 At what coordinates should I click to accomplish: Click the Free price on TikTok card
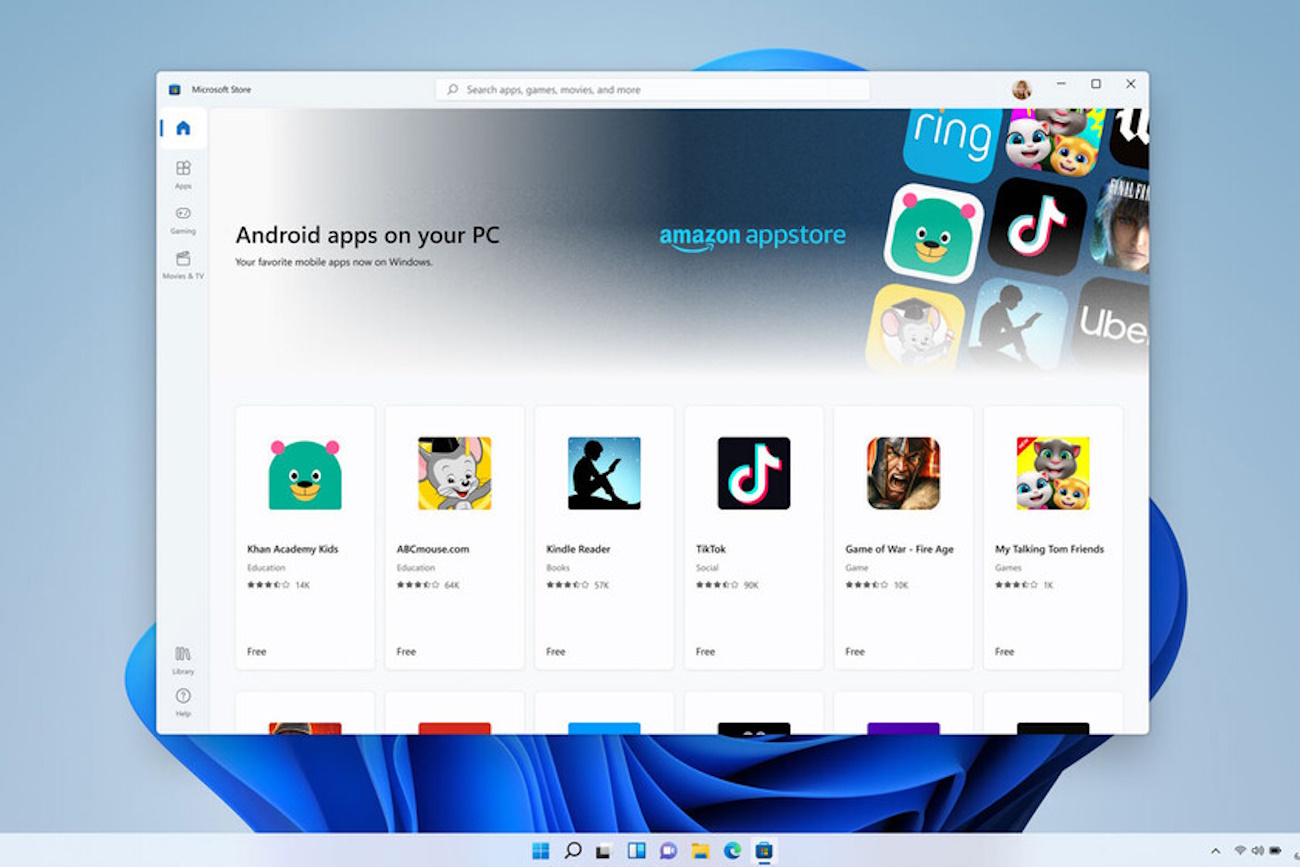coord(706,651)
